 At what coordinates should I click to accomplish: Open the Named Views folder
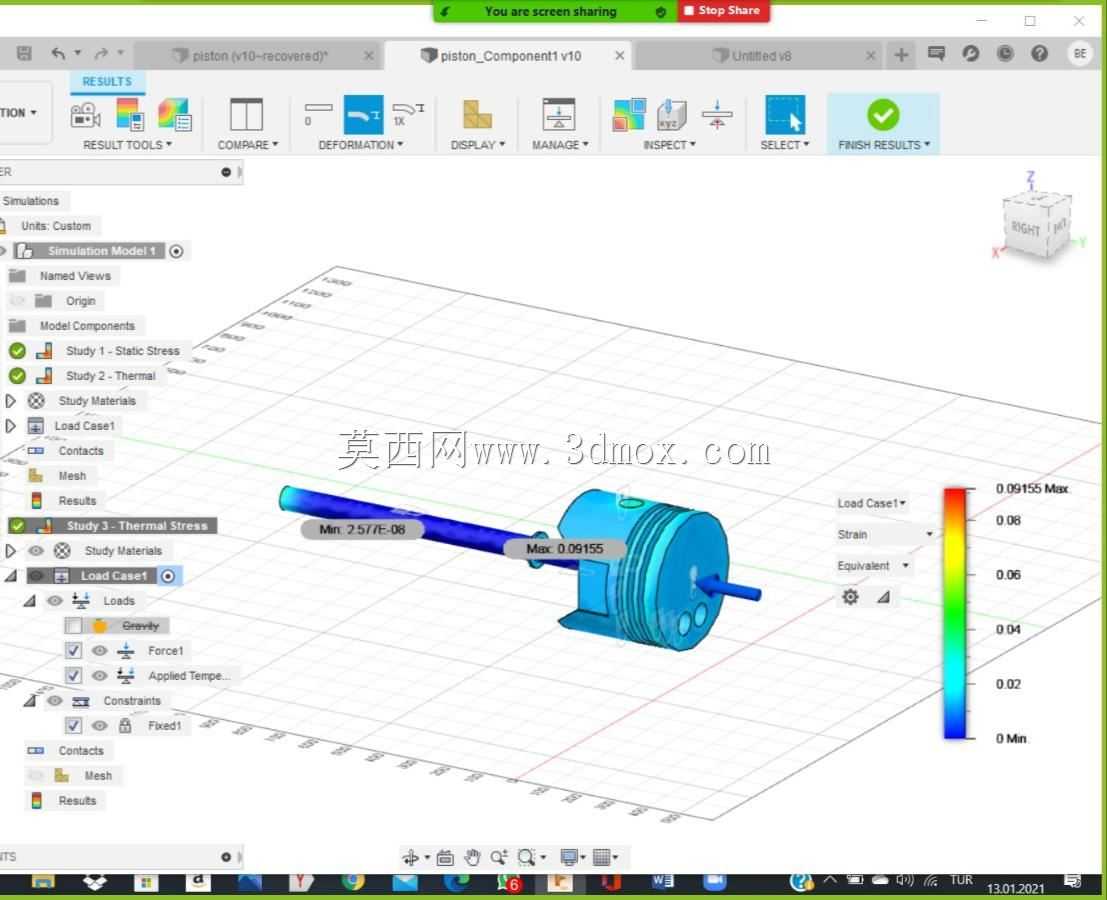[75, 276]
